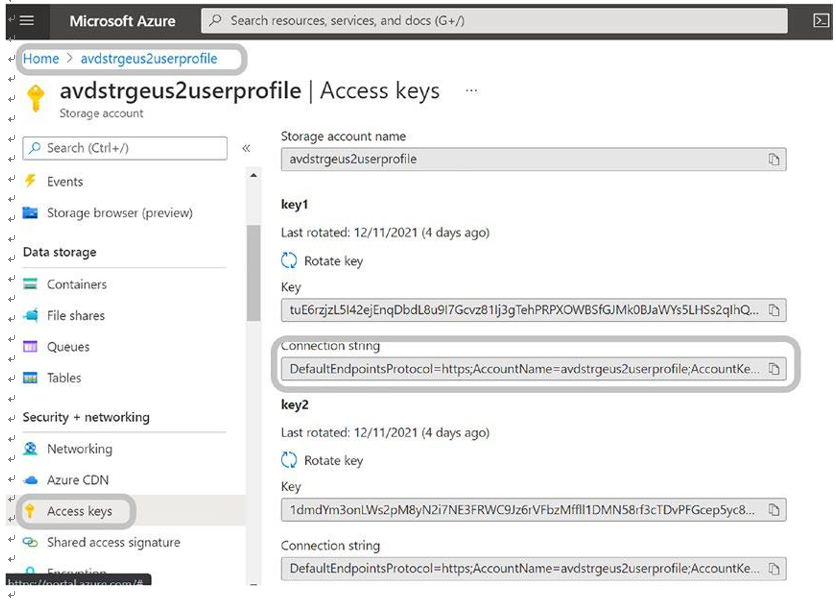Copy the key2 key value
The image size is (836, 603).
pos(774,510)
